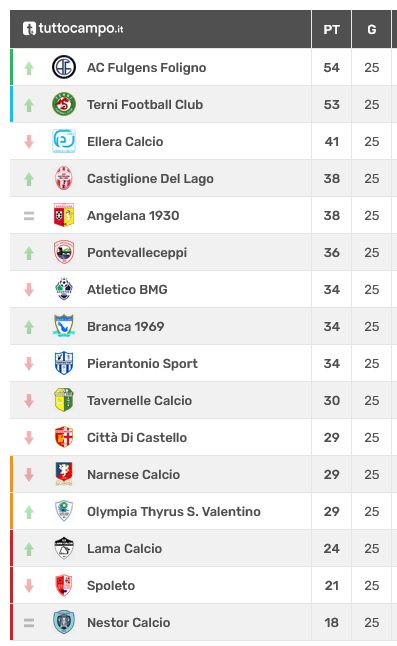The height and width of the screenshot is (646, 397).
Task: Click the Terni Football Club crest
Action: pos(64,104)
